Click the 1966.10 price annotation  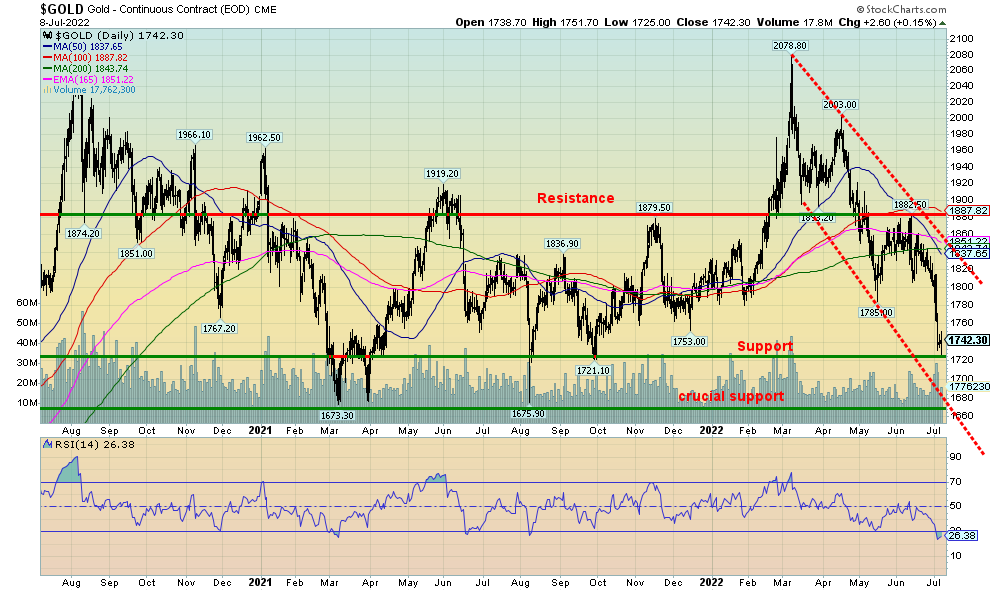click(193, 135)
